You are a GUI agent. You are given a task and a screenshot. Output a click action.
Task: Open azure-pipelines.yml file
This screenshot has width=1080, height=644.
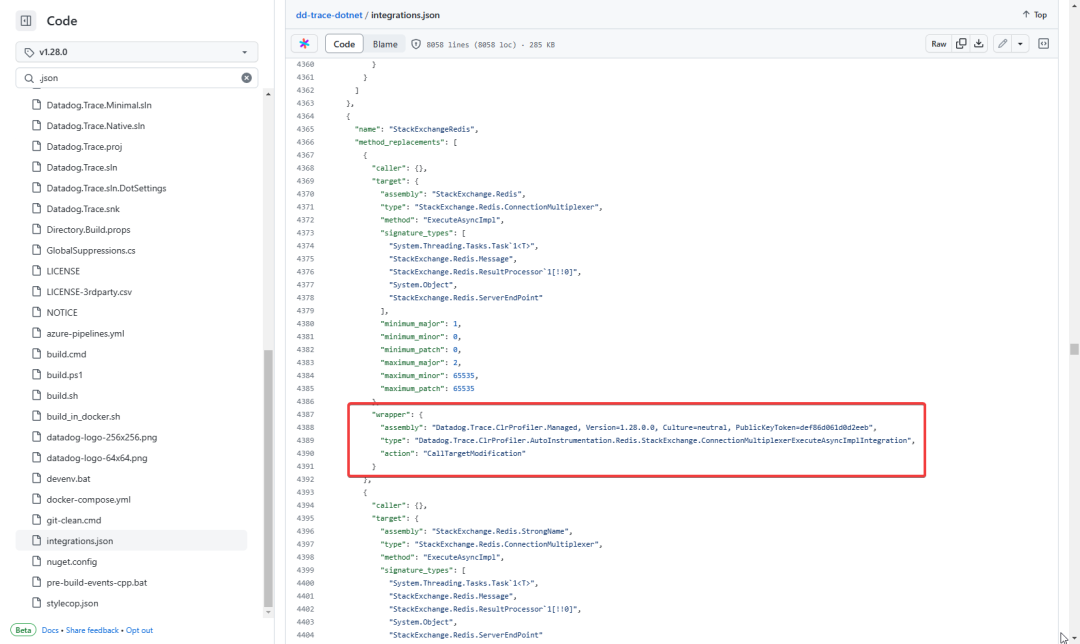(x=85, y=333)
